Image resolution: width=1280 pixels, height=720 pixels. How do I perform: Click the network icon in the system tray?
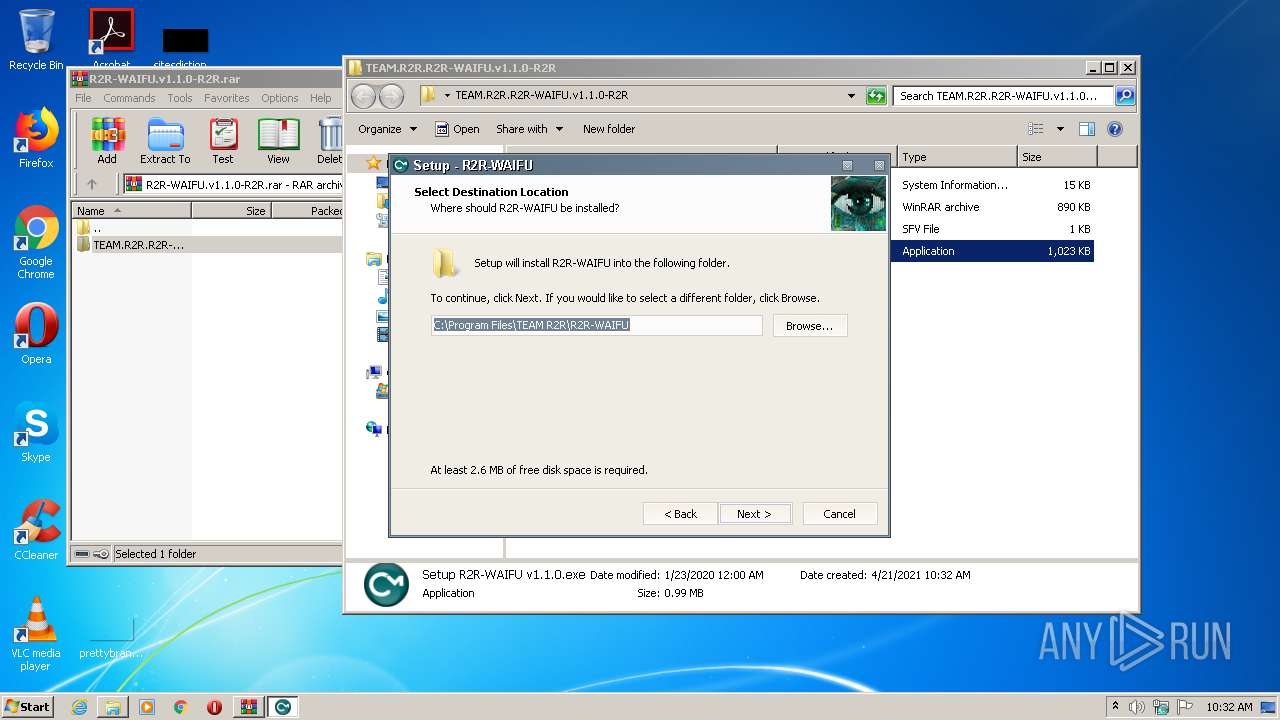tap(1160, 707)
